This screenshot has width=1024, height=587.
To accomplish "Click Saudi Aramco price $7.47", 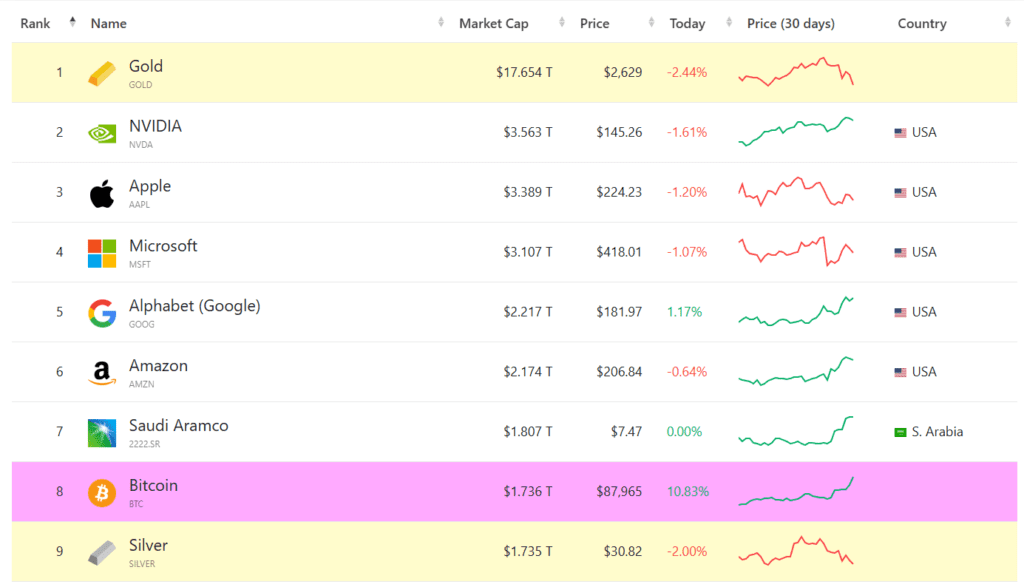I will (x=627, y=432).
